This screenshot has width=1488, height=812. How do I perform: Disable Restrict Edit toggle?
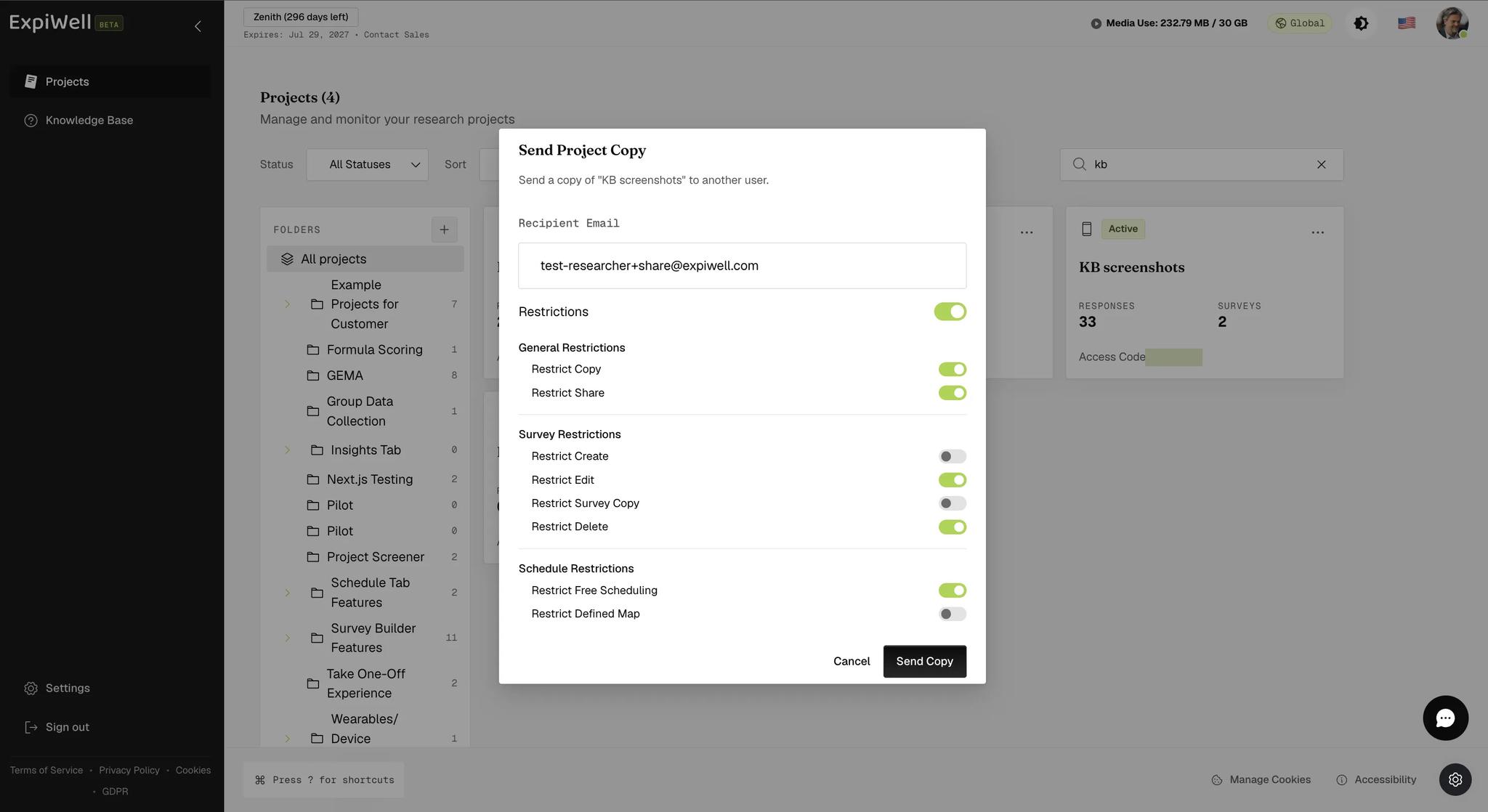[953, 480]
